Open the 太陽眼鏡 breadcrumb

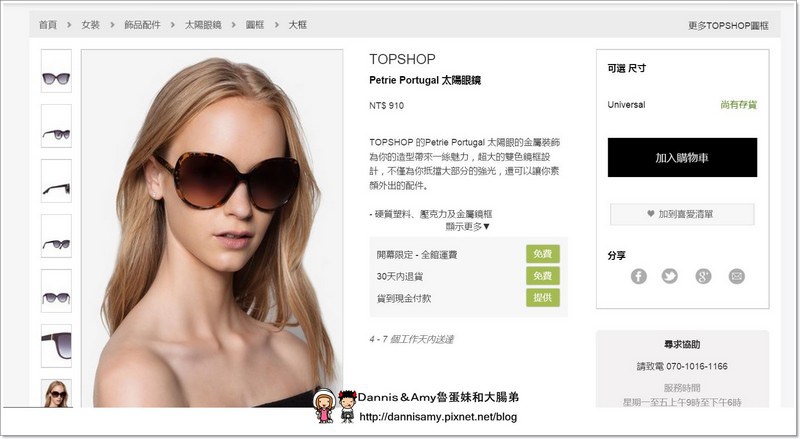203,25
